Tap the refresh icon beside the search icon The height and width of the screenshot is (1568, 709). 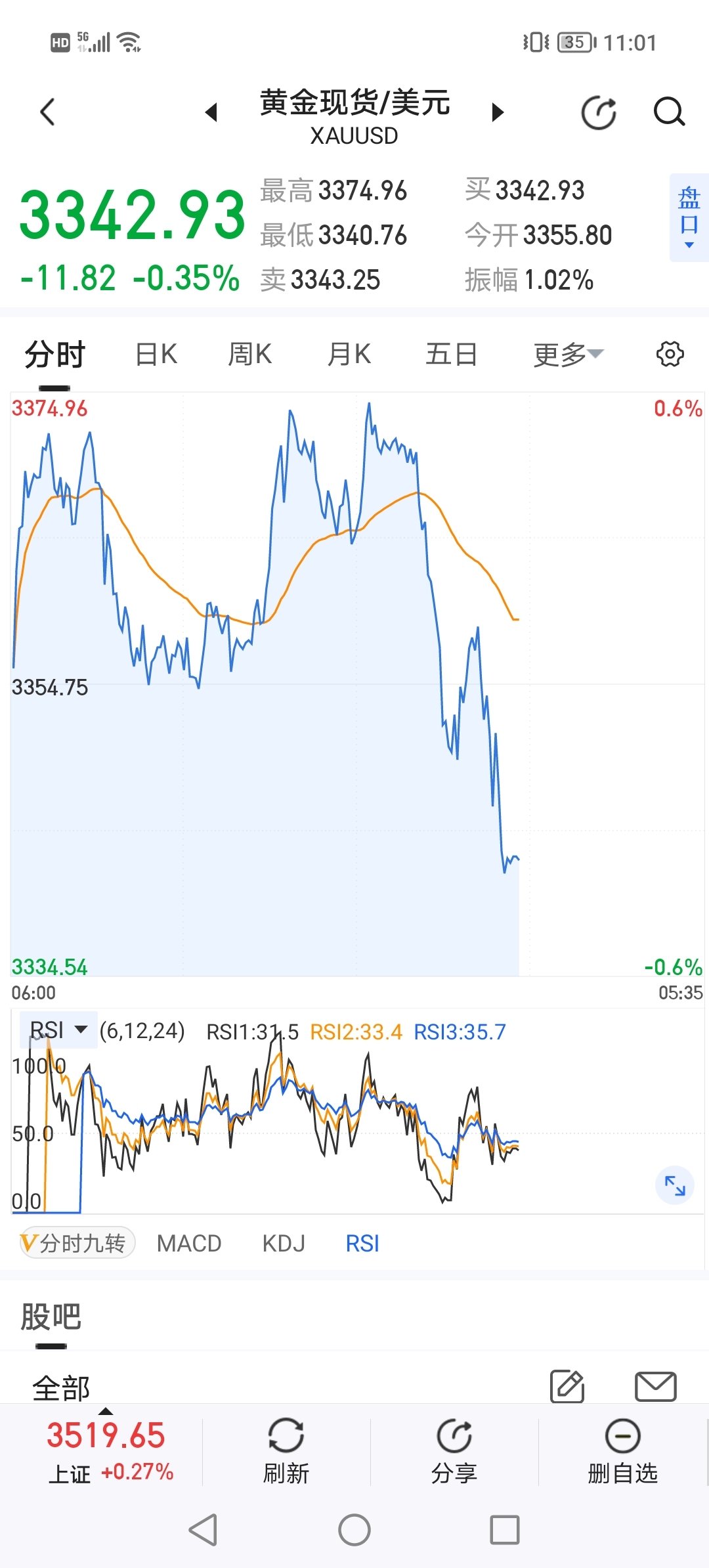(x=599, y=112)
